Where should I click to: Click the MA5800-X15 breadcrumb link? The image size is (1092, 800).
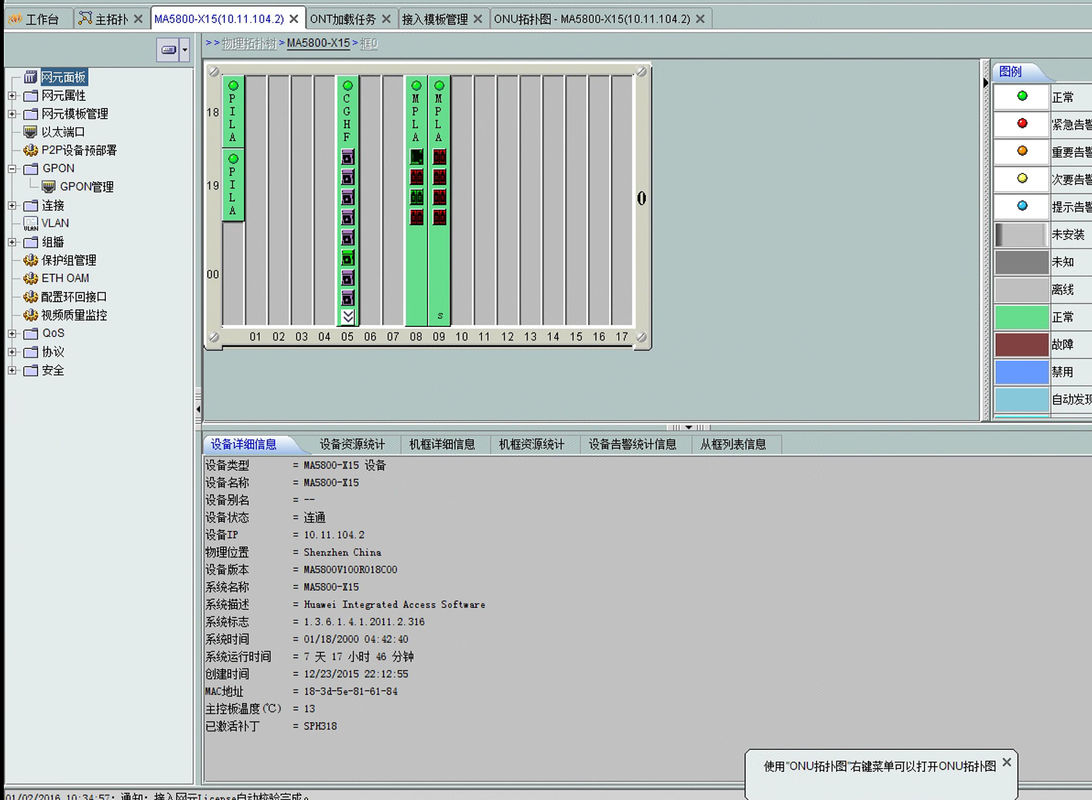point(318,44)
